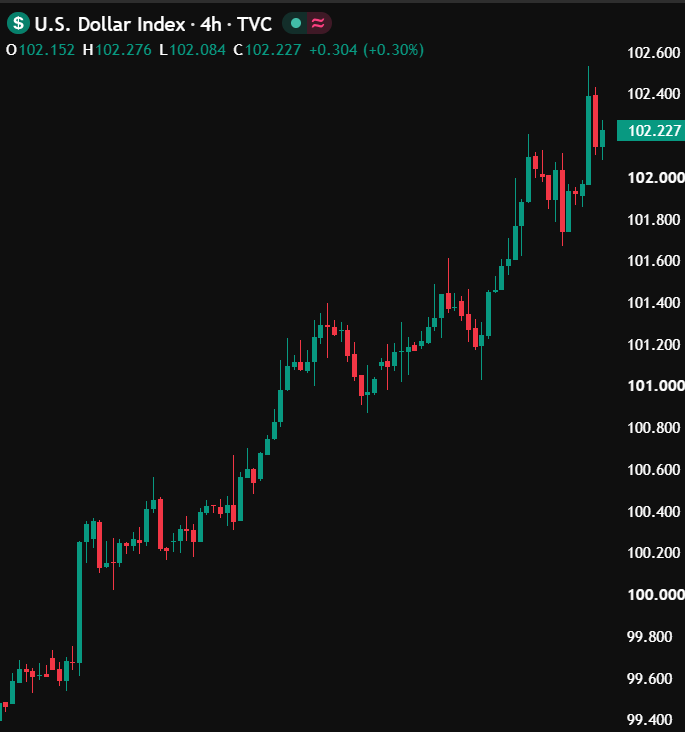Click the open value O102.152
The image size is (685, 732).
[x=40, y=50]
